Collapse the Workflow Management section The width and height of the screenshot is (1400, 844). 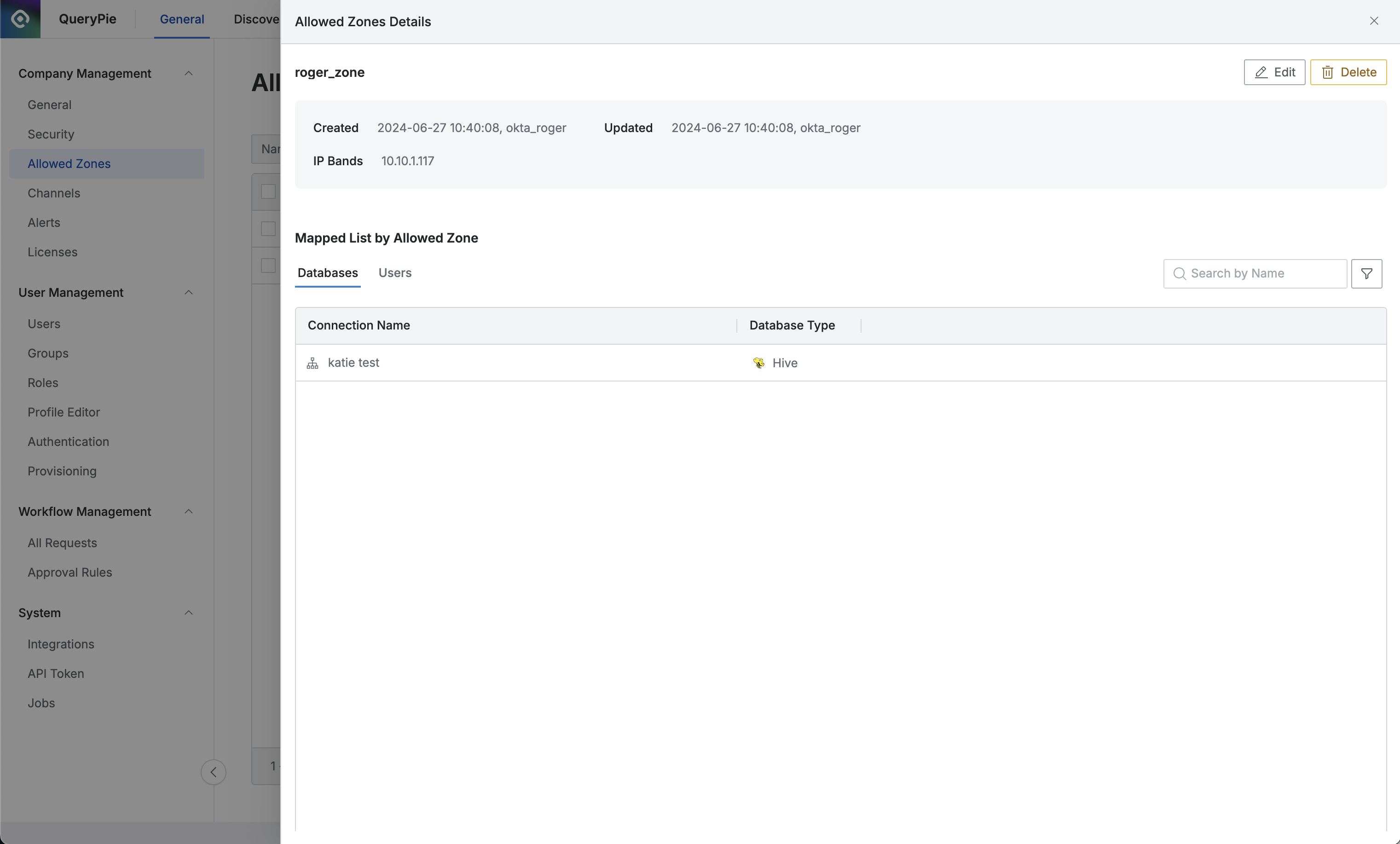pos(189,512)
